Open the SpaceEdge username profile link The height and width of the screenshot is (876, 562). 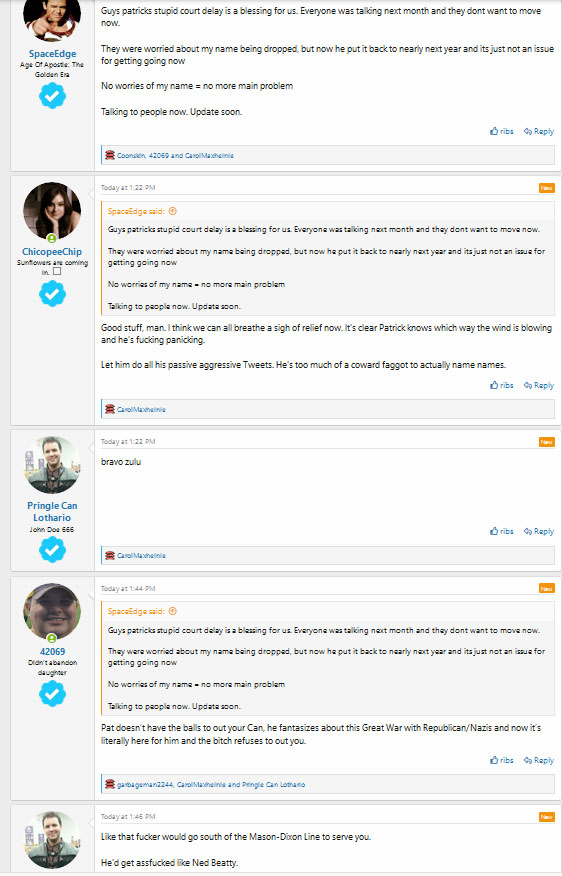pyautogui.click(x=53, y=54)
